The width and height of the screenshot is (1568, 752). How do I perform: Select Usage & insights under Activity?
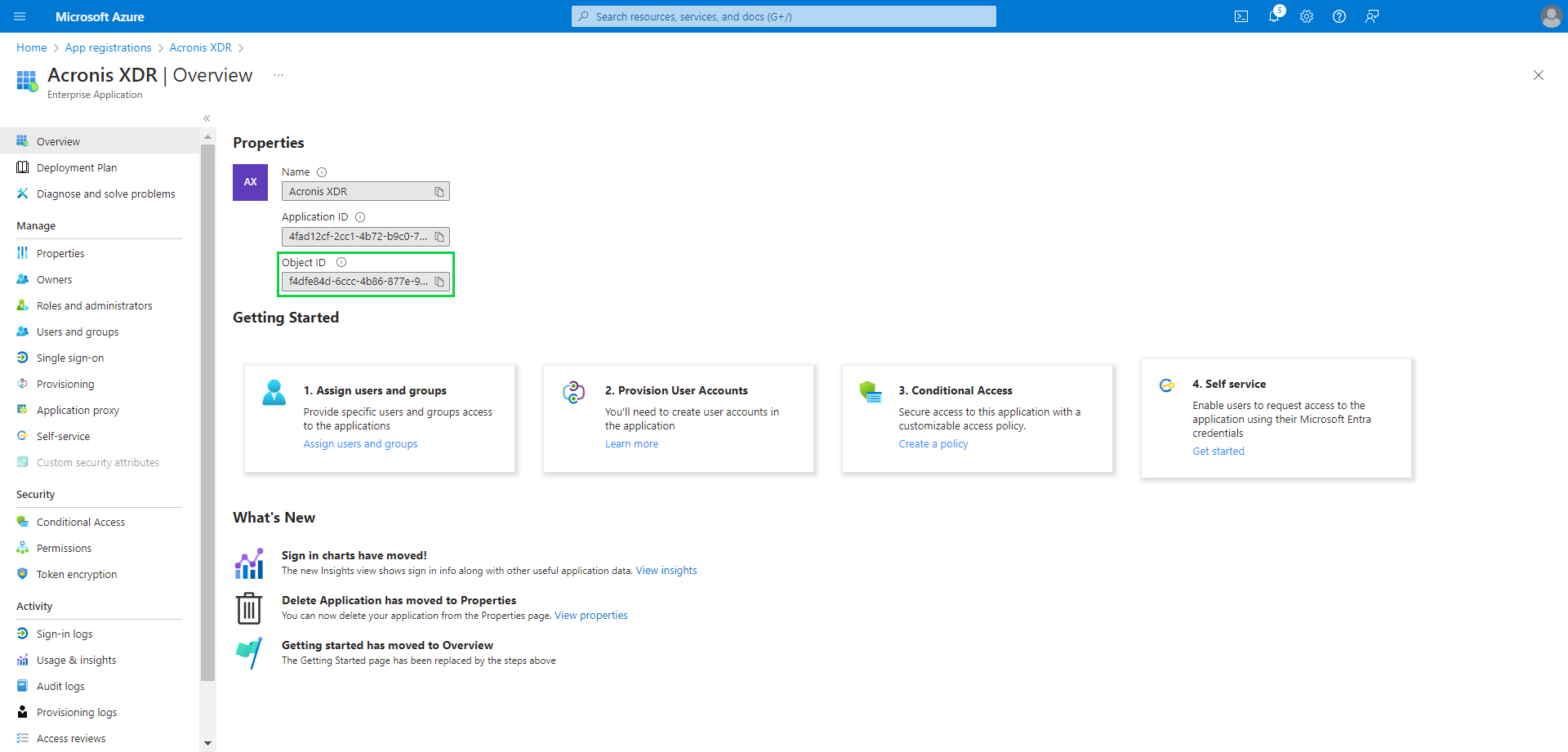coord(75,660)
